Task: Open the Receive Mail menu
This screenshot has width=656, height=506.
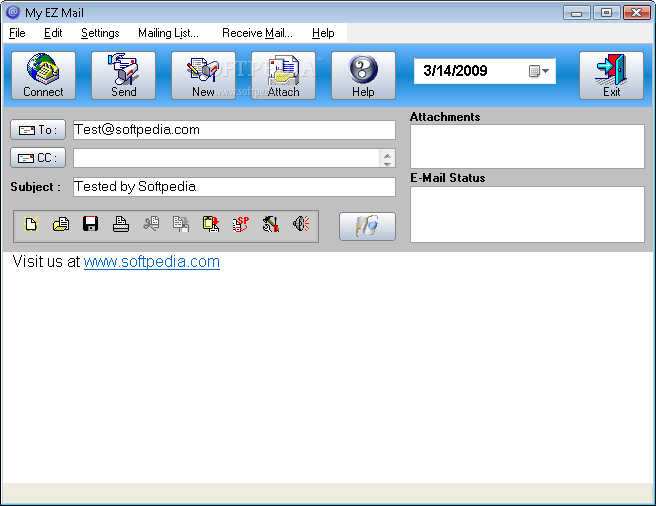Action: (257, 33)
